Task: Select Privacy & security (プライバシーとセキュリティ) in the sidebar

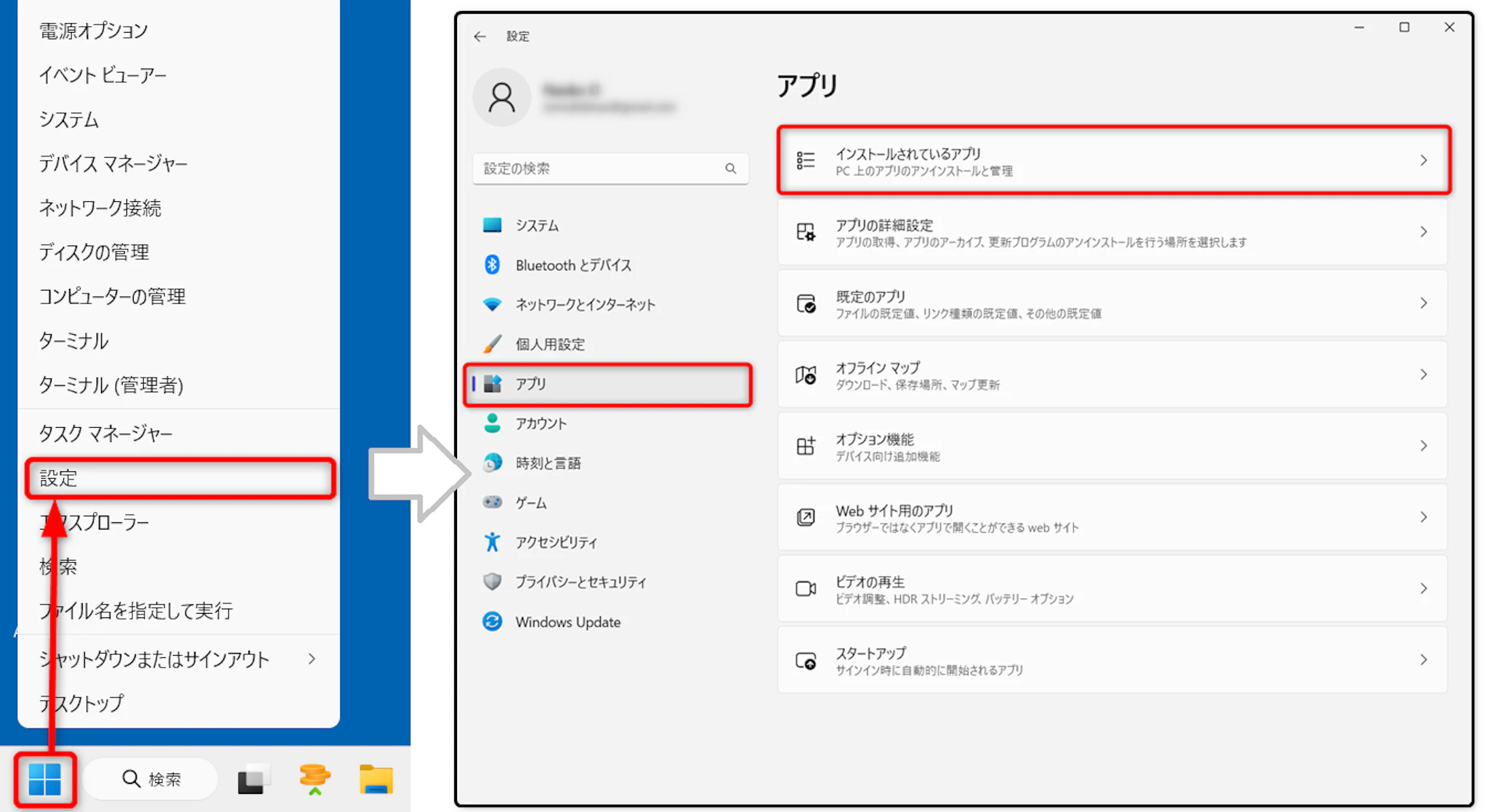Action: pos(580,582)
